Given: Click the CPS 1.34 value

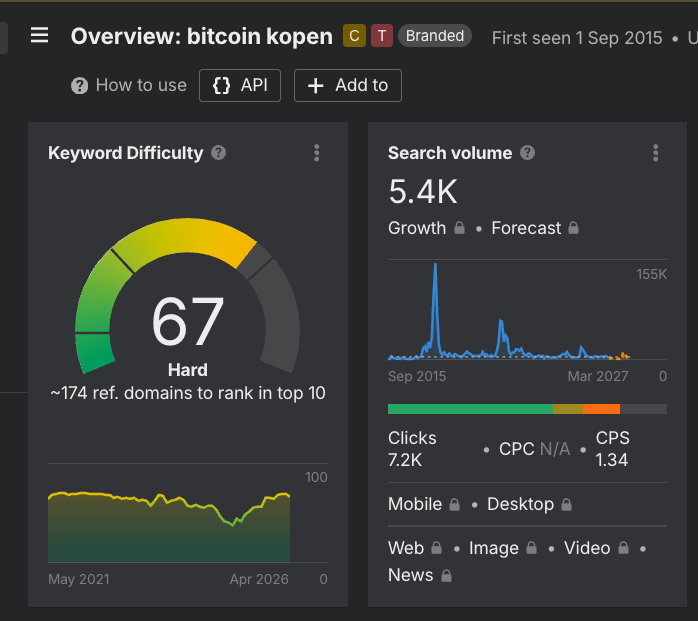Looking at the screenshot, I should (613, 449).
